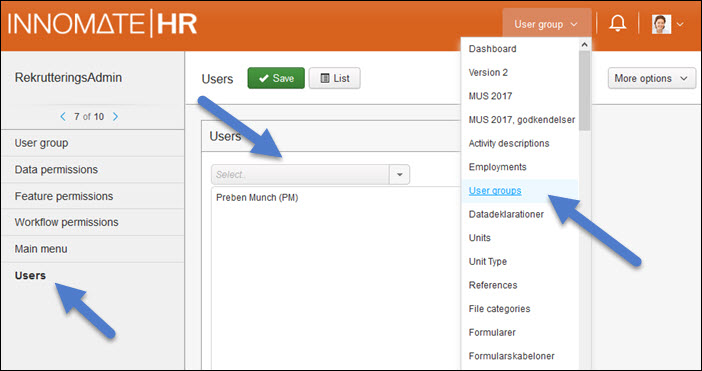This screenshot has height=371, width=702.
Task: Click the user profile avatar
Action: coord(661,24)
